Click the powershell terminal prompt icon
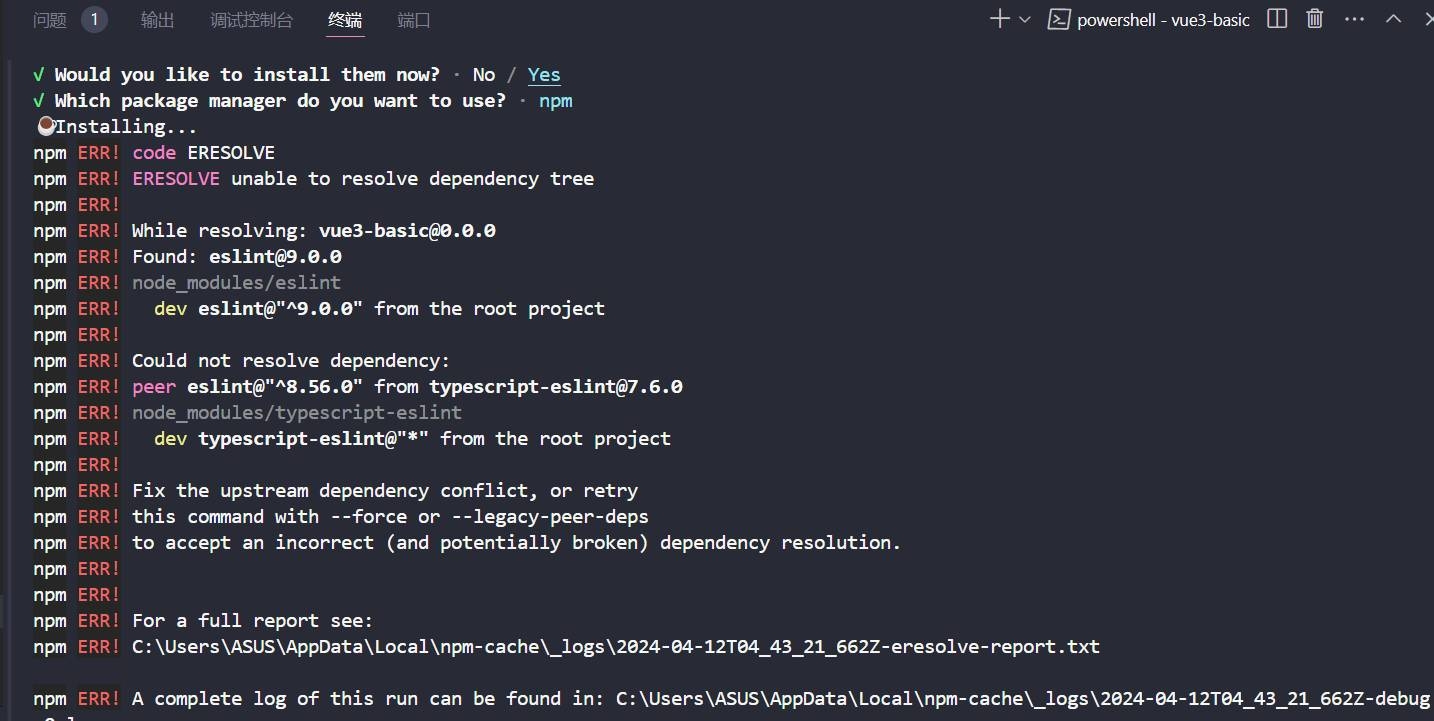The width and height of the screenshot is (1434, 721). [x=1058, y=19]
